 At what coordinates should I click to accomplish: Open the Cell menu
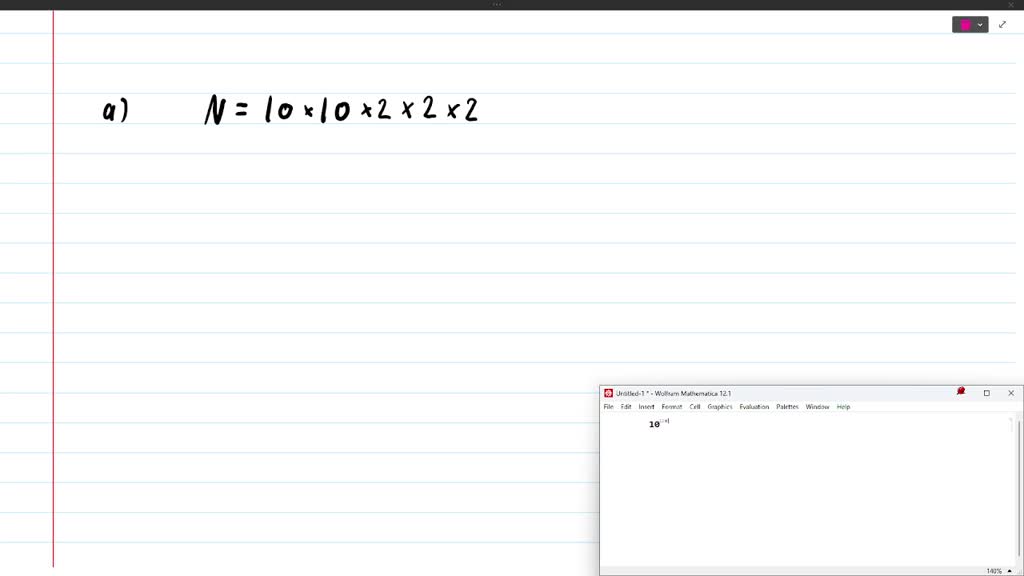point(694,407)
